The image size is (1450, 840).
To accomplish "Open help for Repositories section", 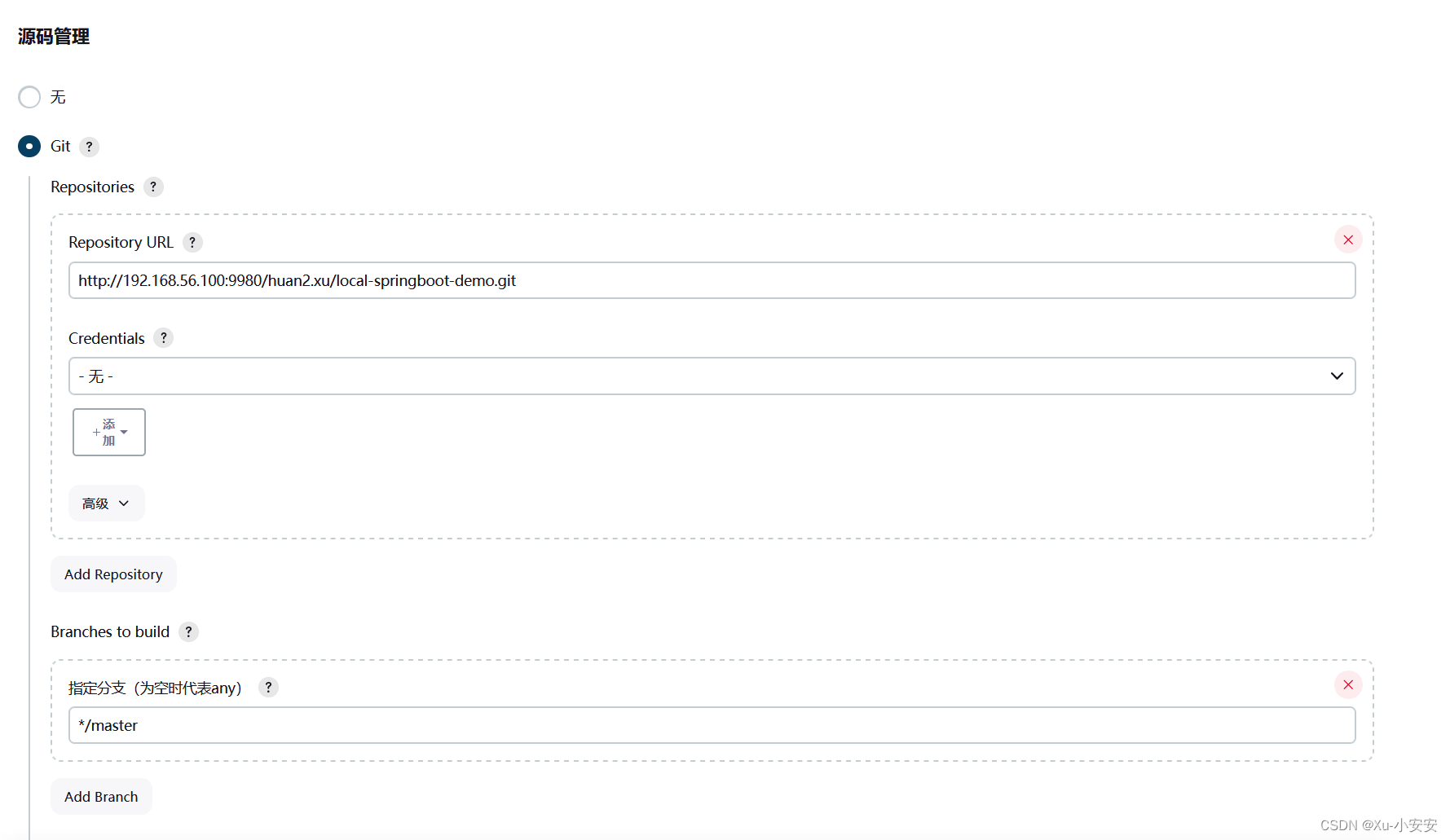I will click(x=153, y=187).
